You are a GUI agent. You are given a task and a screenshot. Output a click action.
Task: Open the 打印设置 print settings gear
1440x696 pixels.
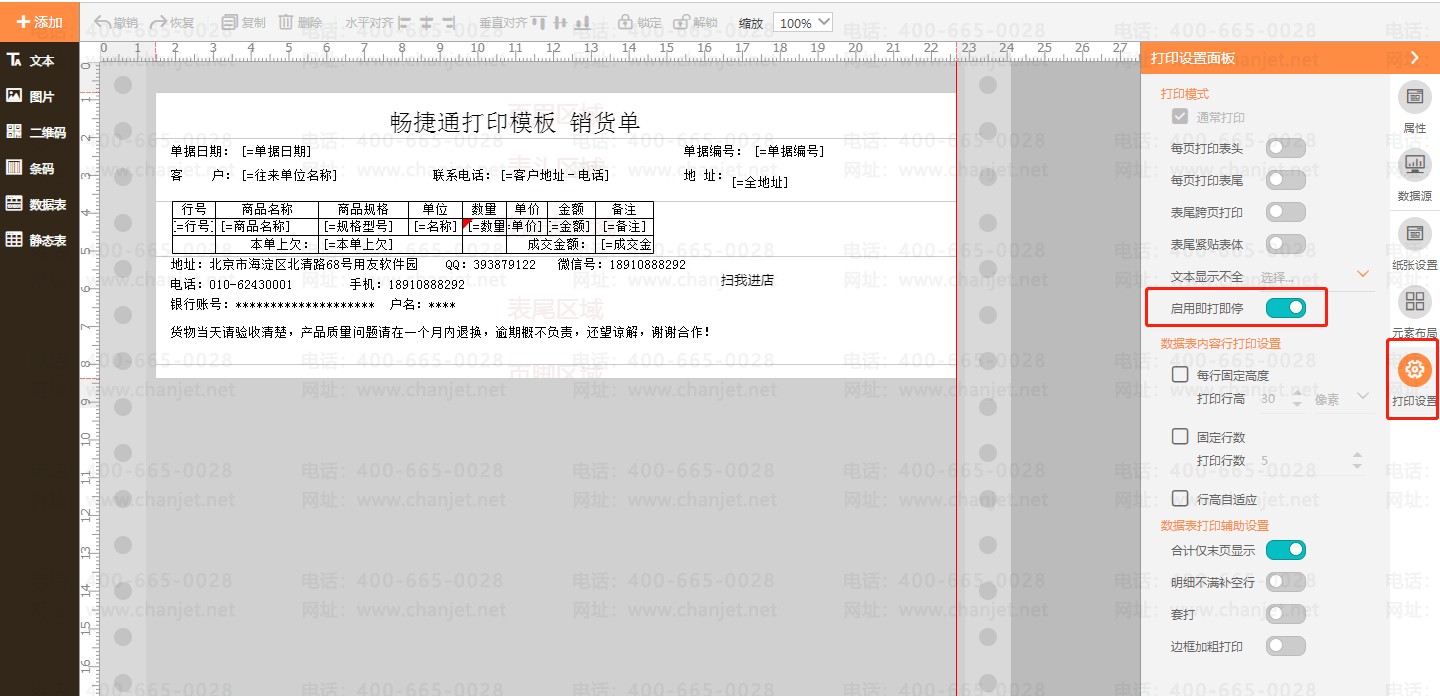[1414, 370]
